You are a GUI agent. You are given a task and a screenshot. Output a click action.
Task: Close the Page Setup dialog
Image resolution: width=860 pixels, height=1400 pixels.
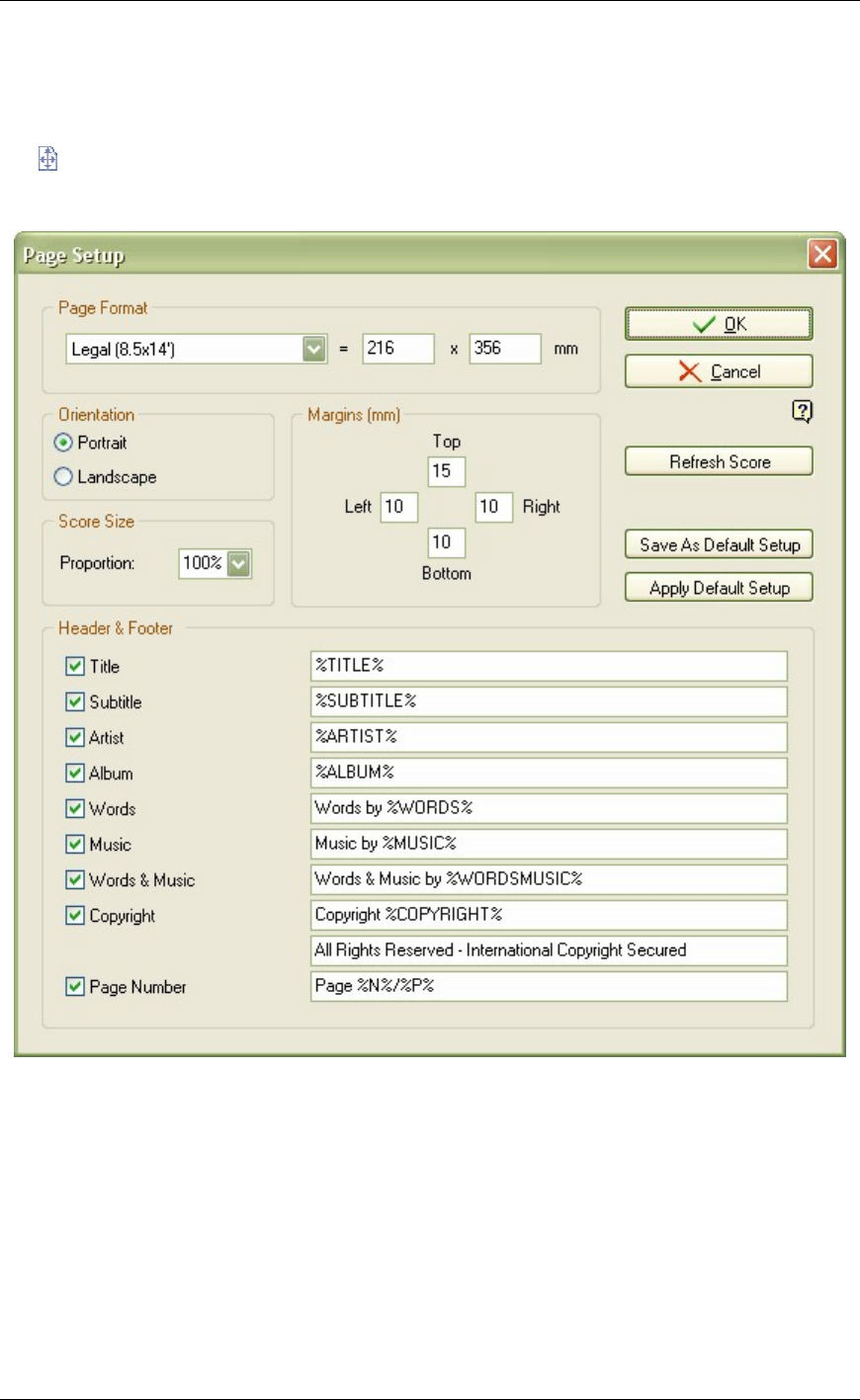822,255
